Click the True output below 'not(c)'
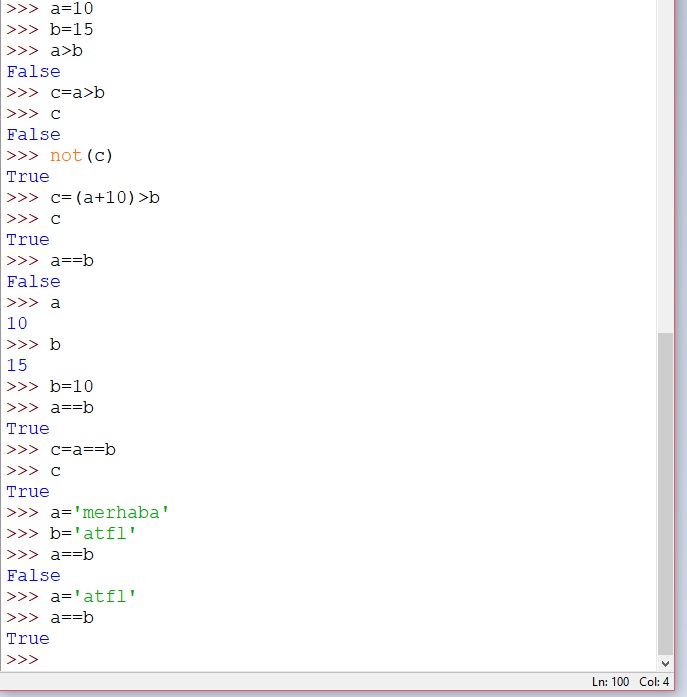Screen dimensions: 687x697 pyautogui.click(x=28, y=176)
